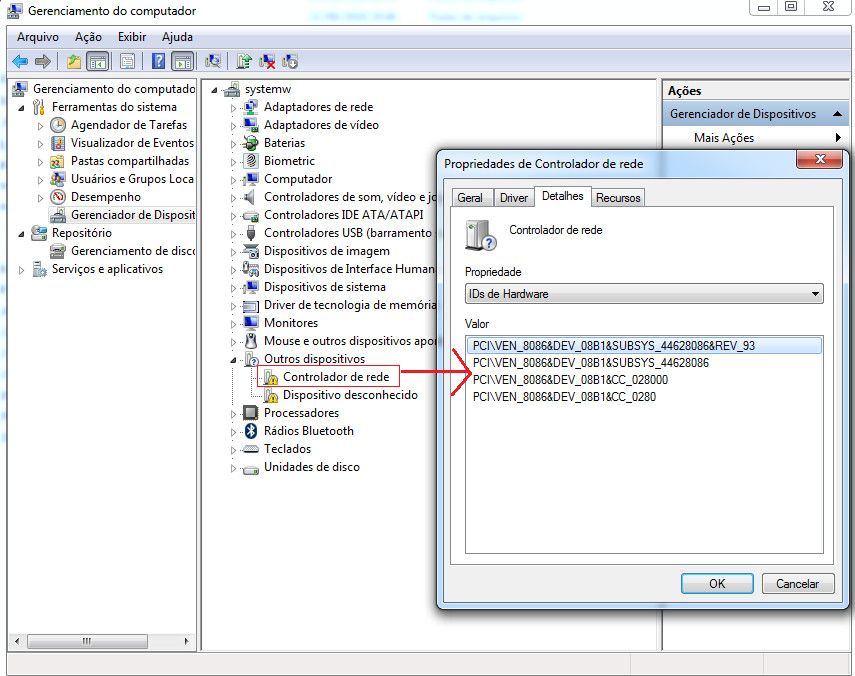Select Dispositivo desconhecido with warning icon
855x676 pixels.
[x=350, y=395]
